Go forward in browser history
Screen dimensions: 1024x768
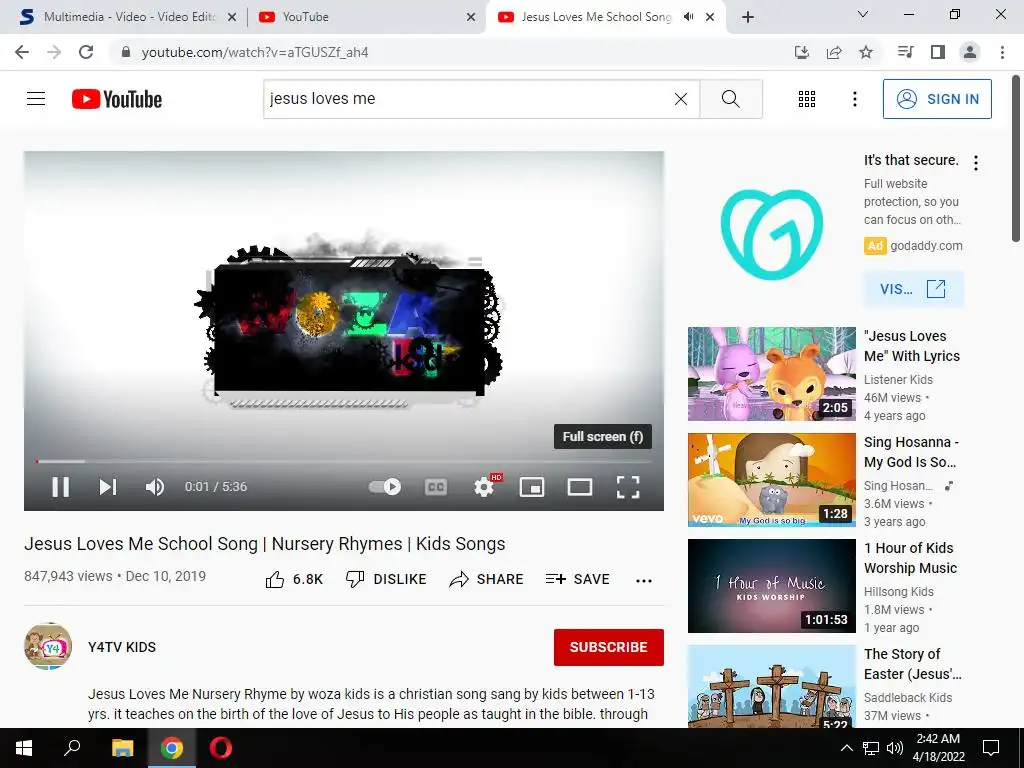point(54,52)
